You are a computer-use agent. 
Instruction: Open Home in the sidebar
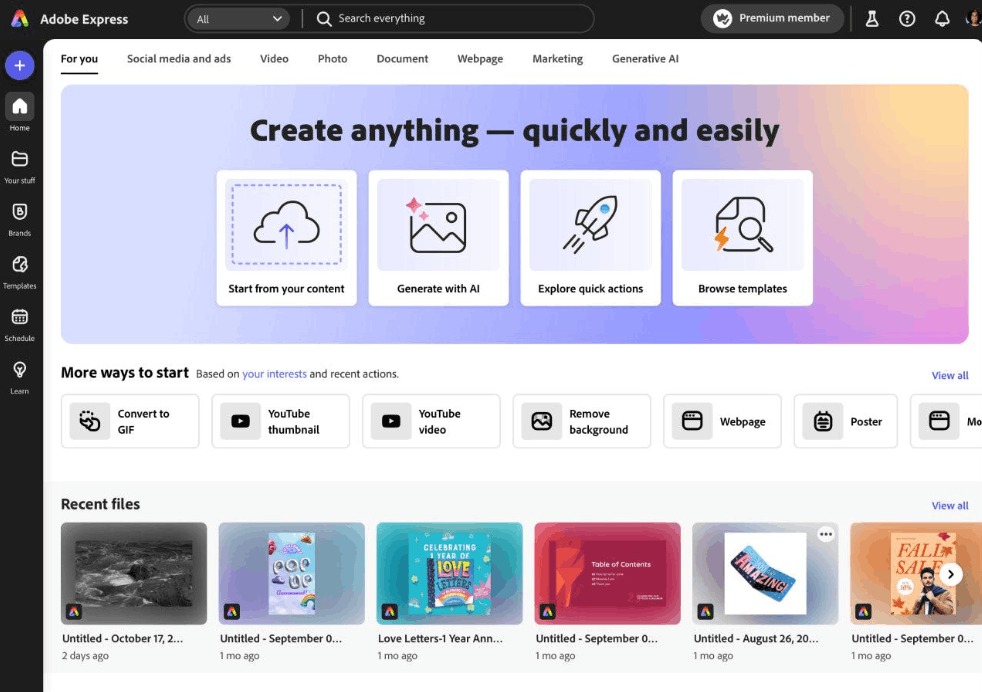click(x=19, y=112)
